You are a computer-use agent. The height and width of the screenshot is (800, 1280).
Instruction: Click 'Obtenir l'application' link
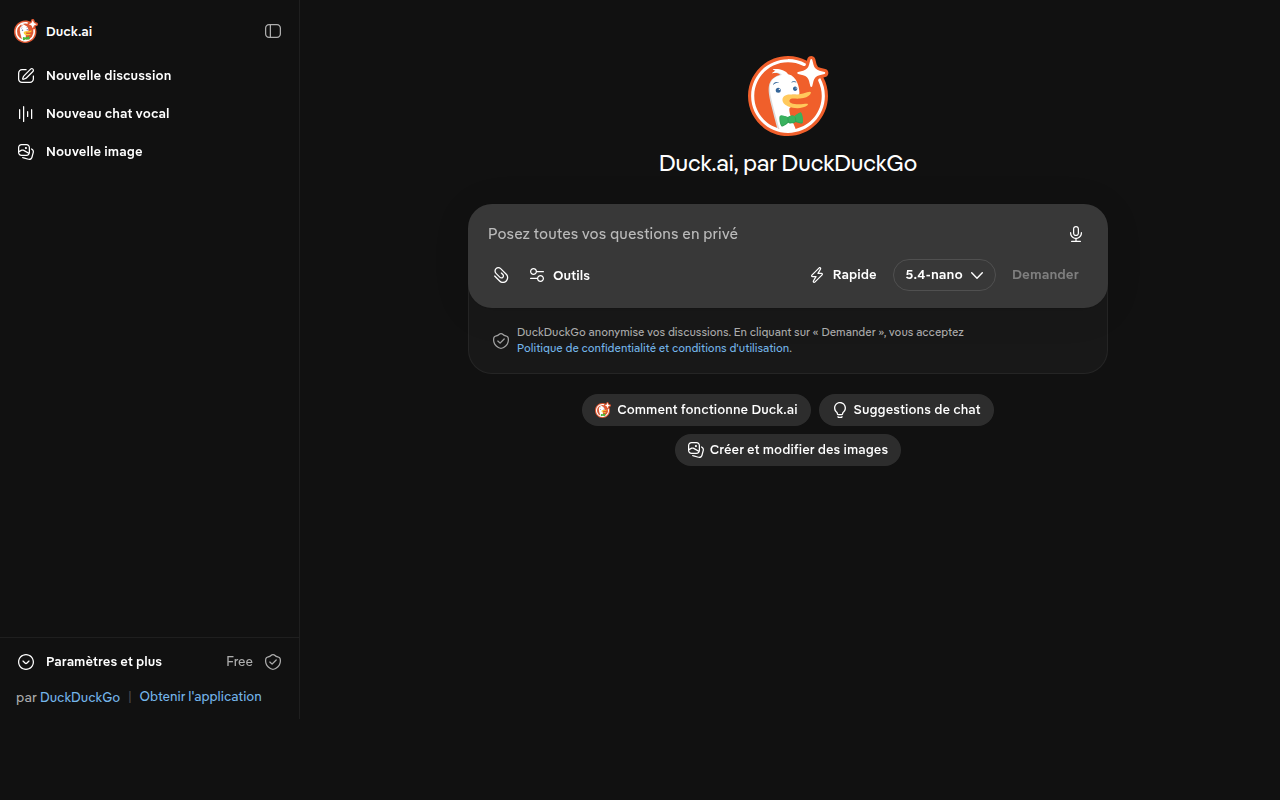(200, 697)
